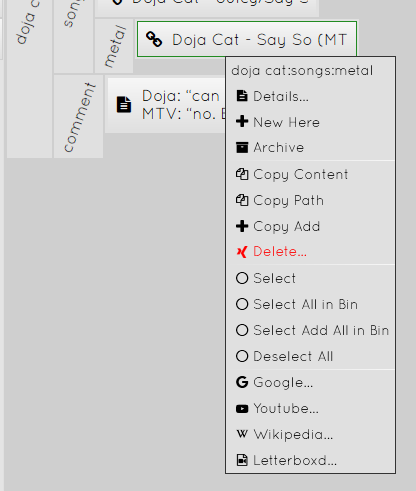This screenshot has height=491, width=416.
Task: Click the Archive box icon
Action: pyautogui.click(x=242, y=147)
